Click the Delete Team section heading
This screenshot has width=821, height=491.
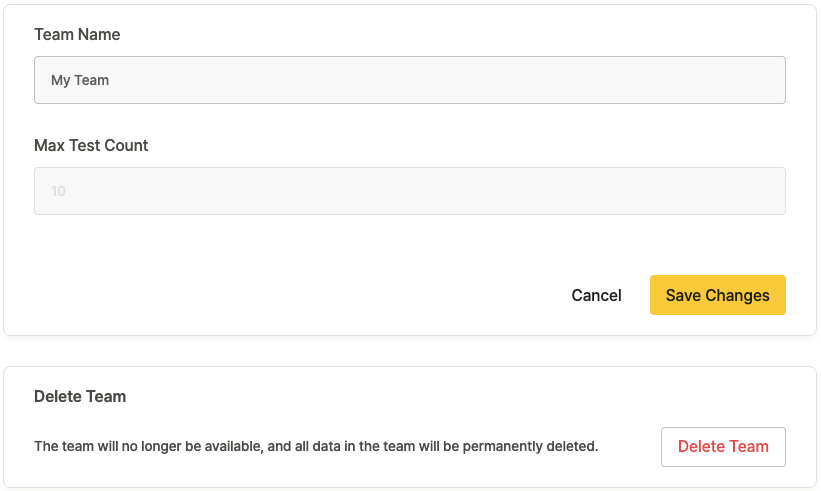(80, 397)
